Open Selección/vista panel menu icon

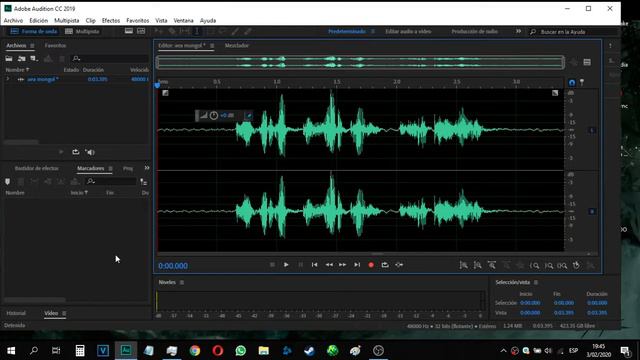tap(536, 282)
